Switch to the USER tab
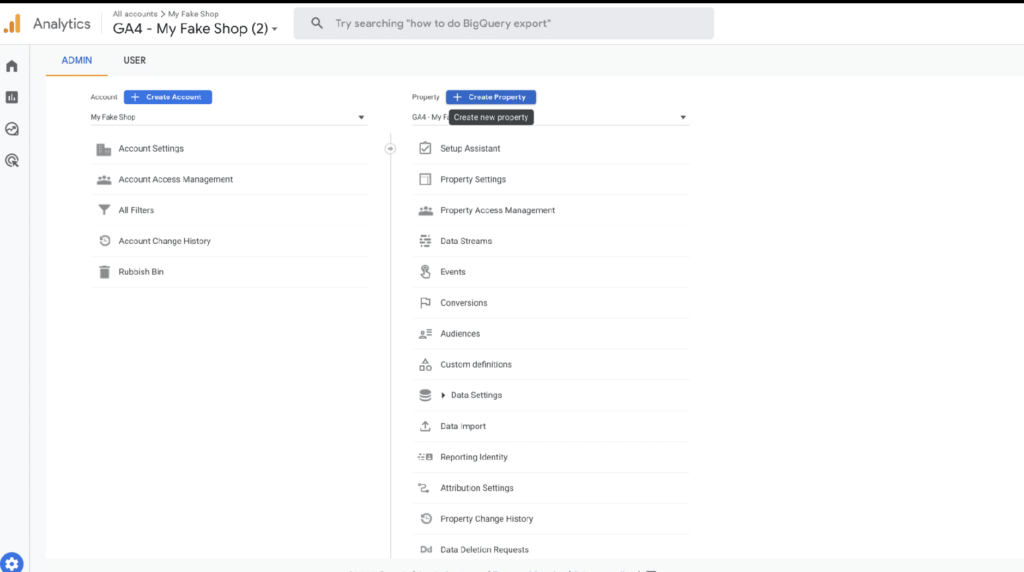The height and width of the screenshot is (572, 1024). pyautogui.click(x=135, y=60)
